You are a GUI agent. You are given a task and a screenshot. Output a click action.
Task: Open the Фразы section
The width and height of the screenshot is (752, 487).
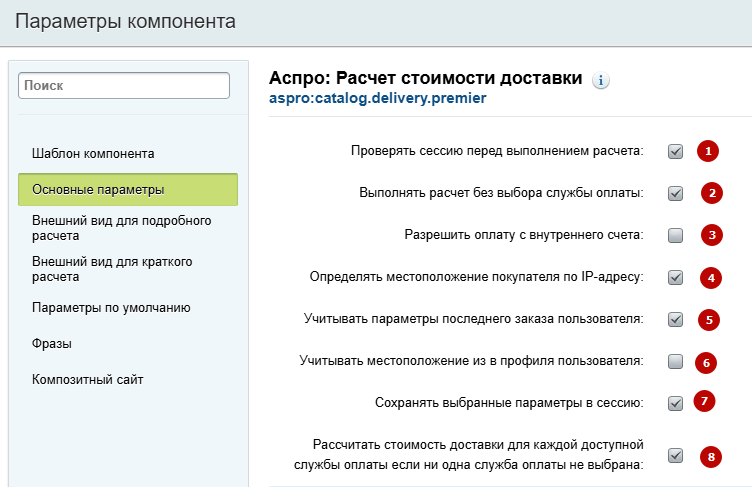point(52,344)
